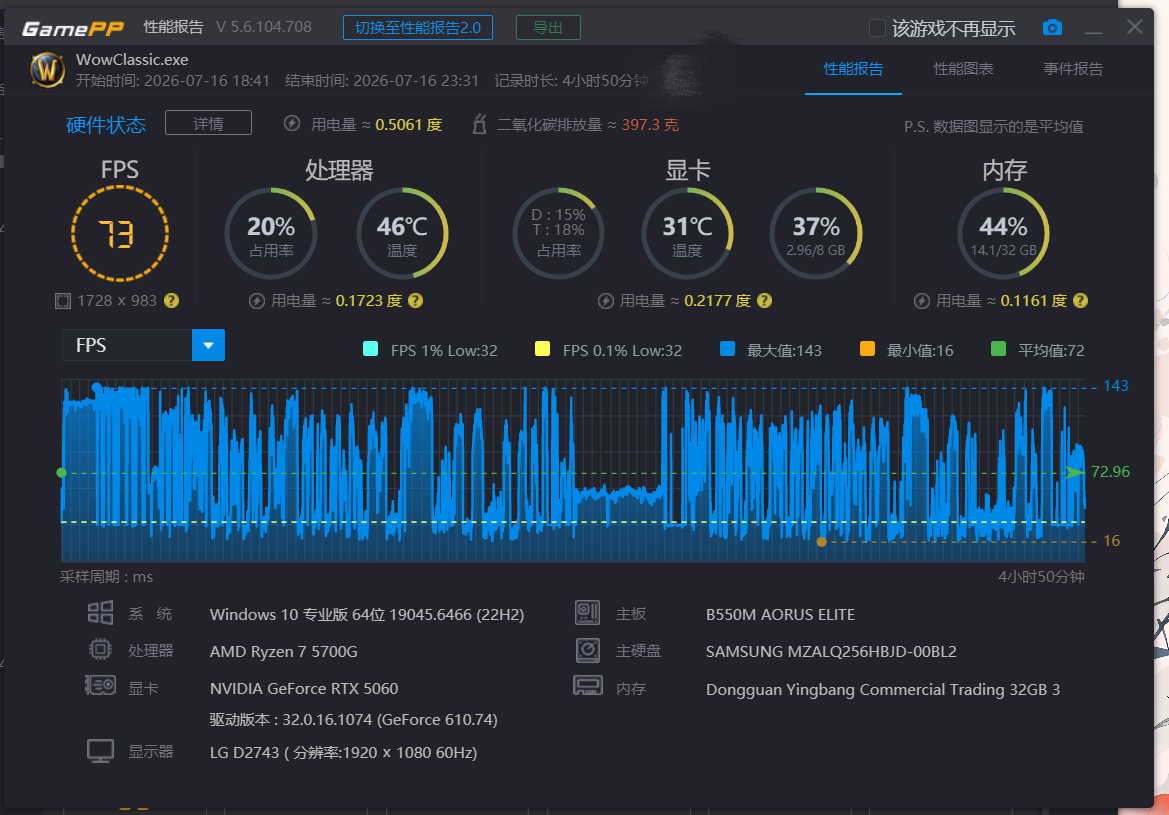Click the 16 min value axis label
This screenshot has width=1169, height=815.
1112,541
